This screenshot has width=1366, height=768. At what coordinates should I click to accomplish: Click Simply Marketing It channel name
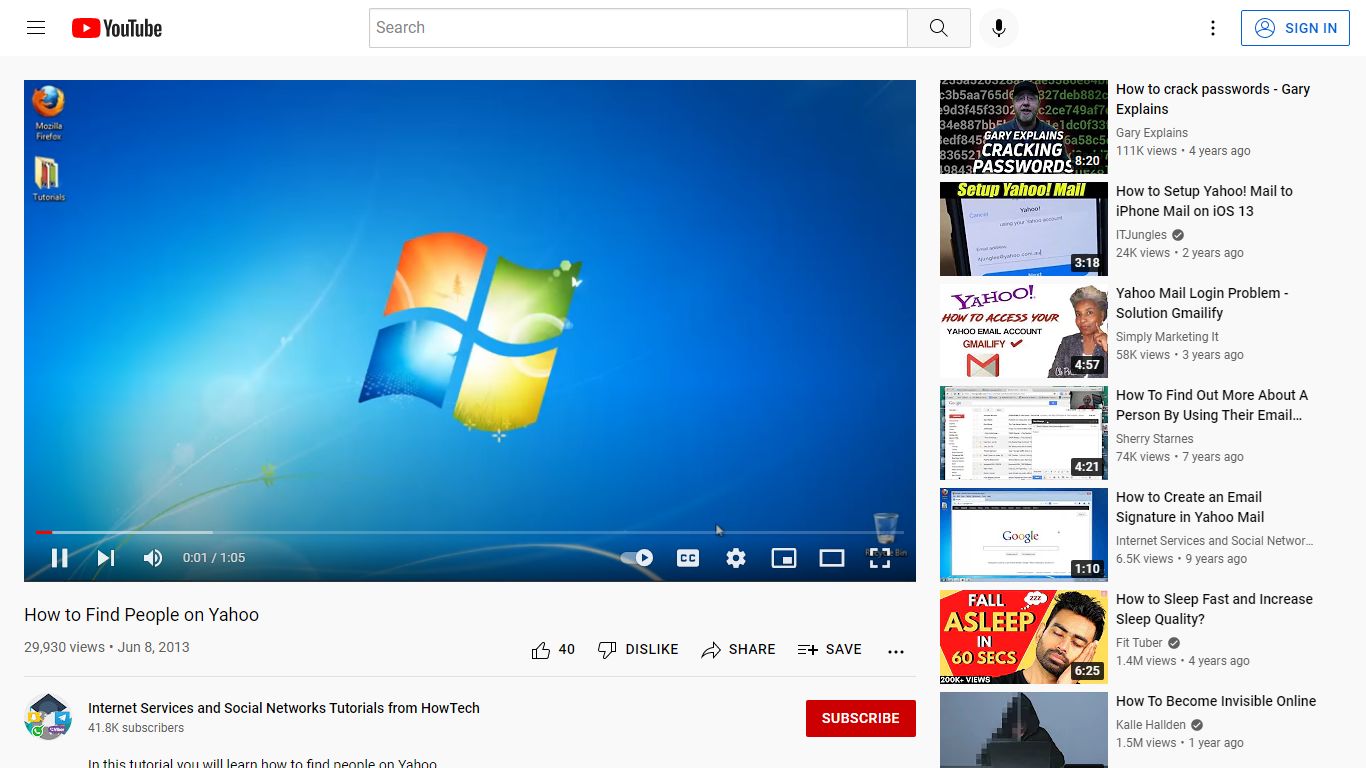coord(1167,337)
